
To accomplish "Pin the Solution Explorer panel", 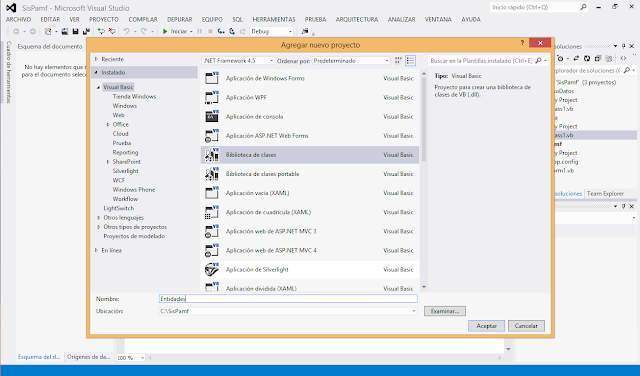I will click(x=623, y=46).
